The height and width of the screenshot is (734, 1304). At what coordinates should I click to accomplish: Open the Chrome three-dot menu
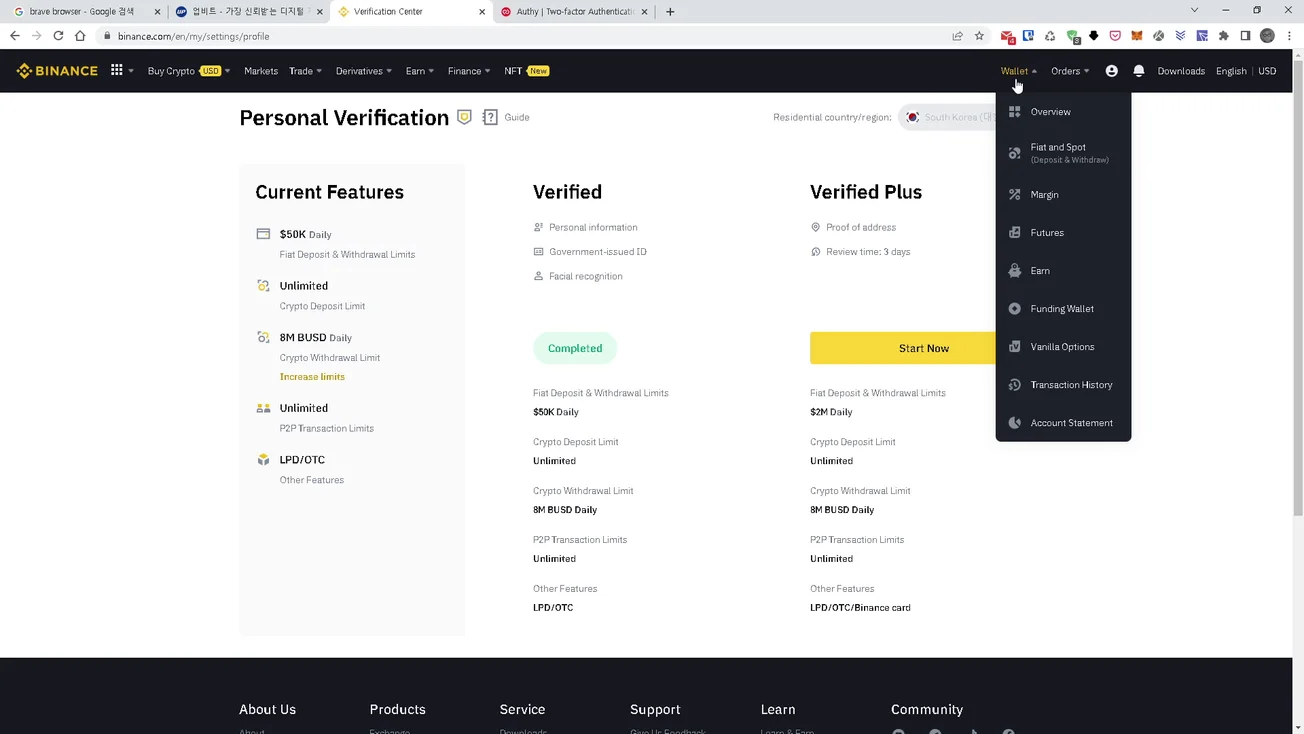click(1289, 36)
